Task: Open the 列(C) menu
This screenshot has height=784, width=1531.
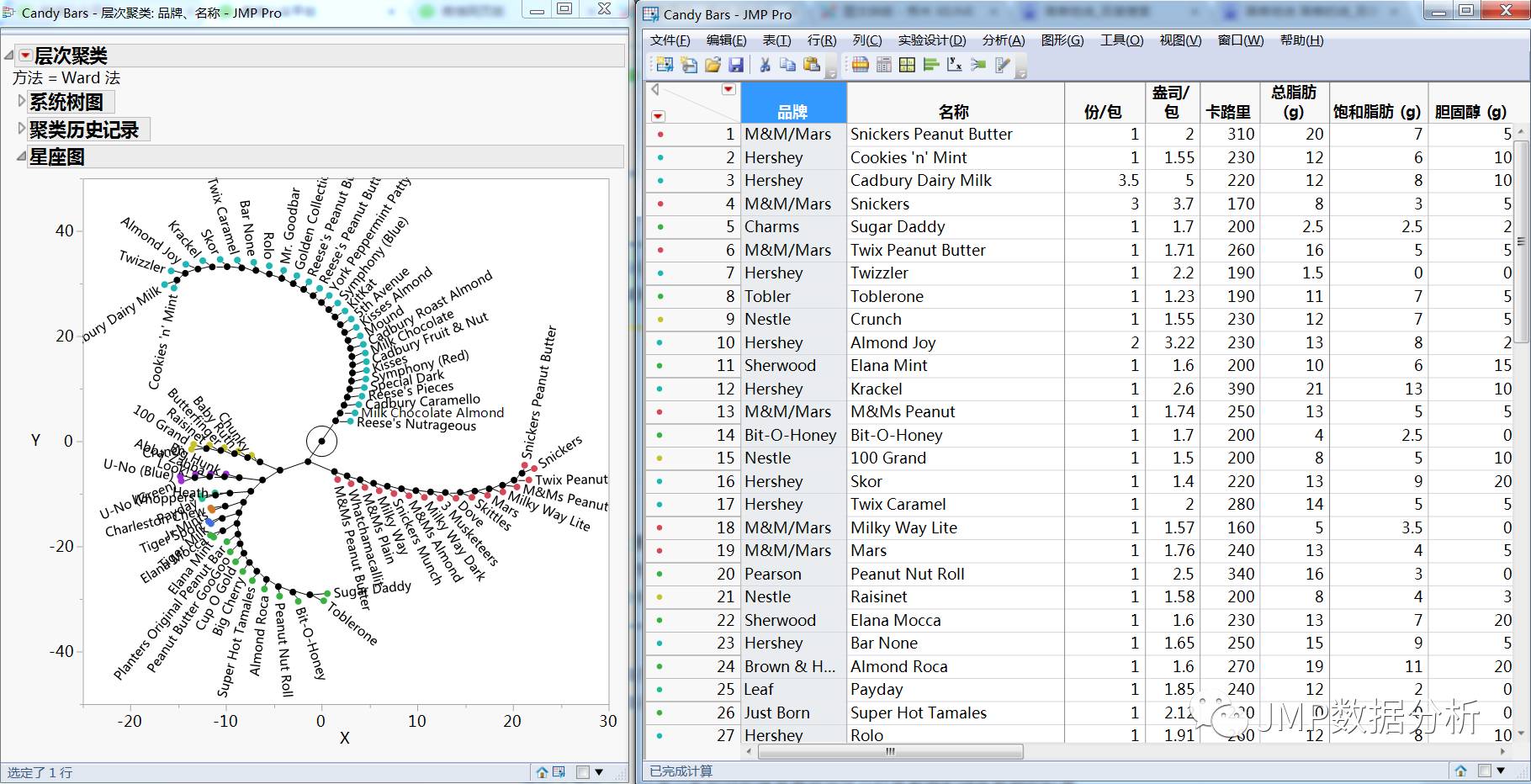Action: 867,40
